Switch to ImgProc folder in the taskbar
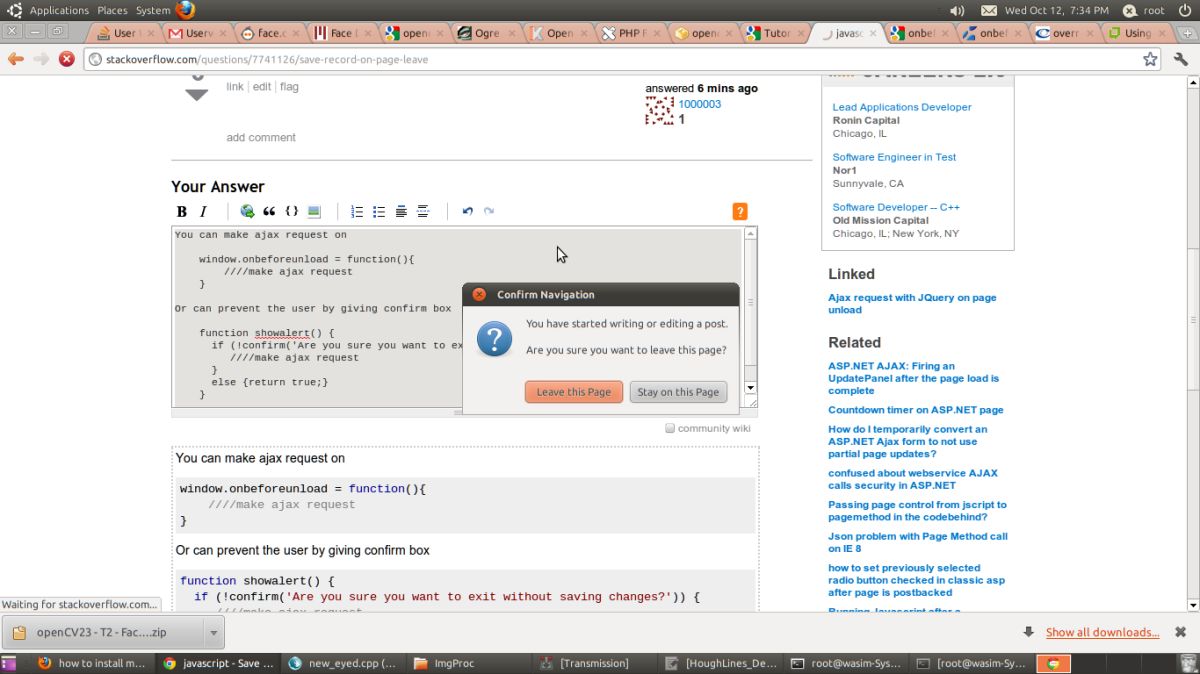This screenshot has width=1200, height=674. (467, 663)
